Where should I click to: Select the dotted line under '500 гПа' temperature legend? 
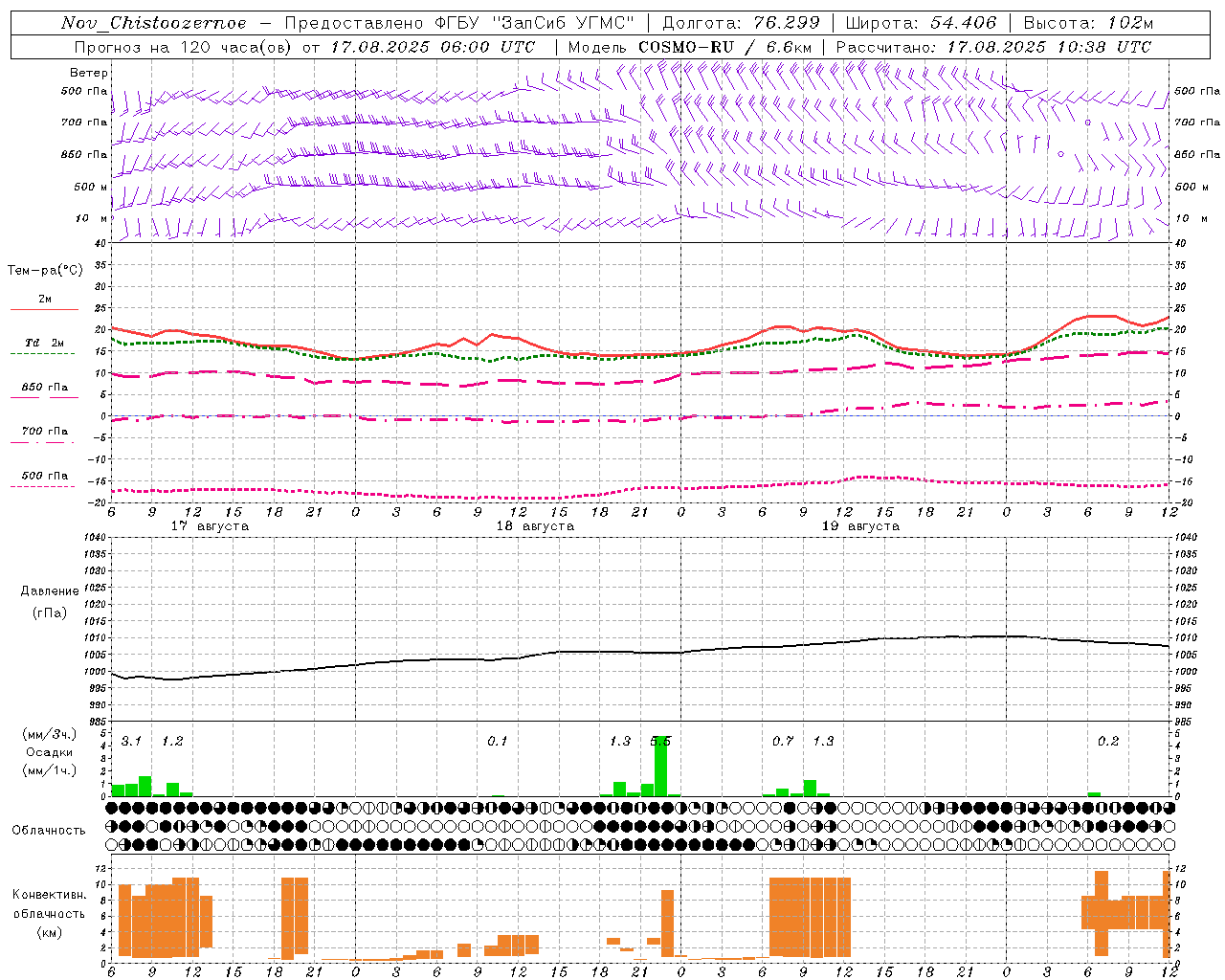(x=43, y=486)
